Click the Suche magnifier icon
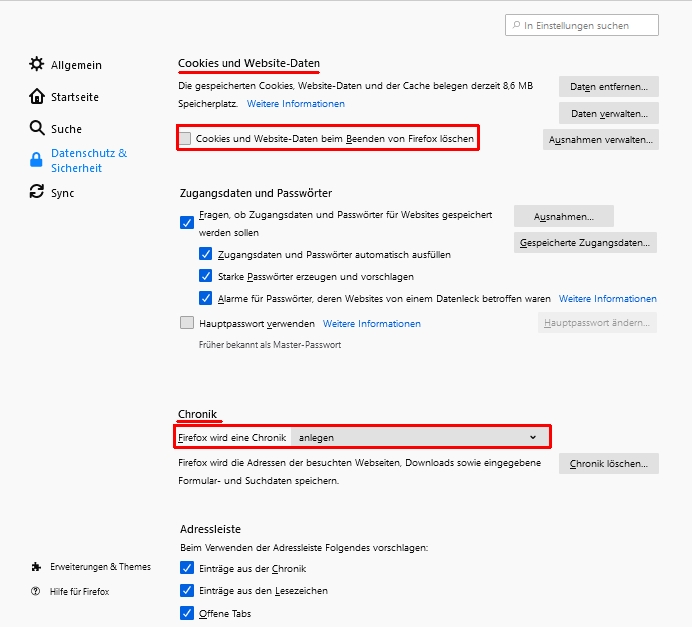This screenshot has height=627, width=692. (37, 129)
